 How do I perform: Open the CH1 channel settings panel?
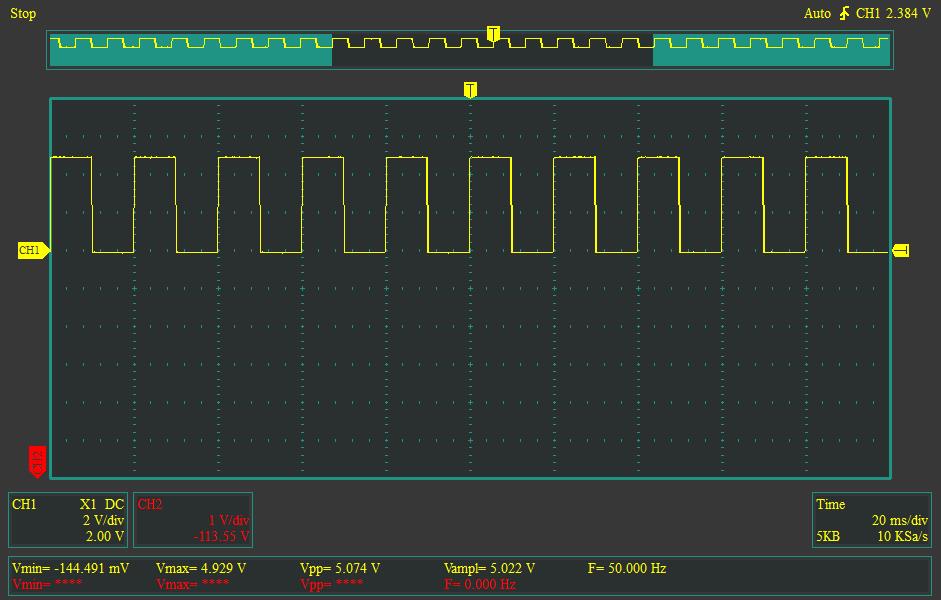click(68, 520)
